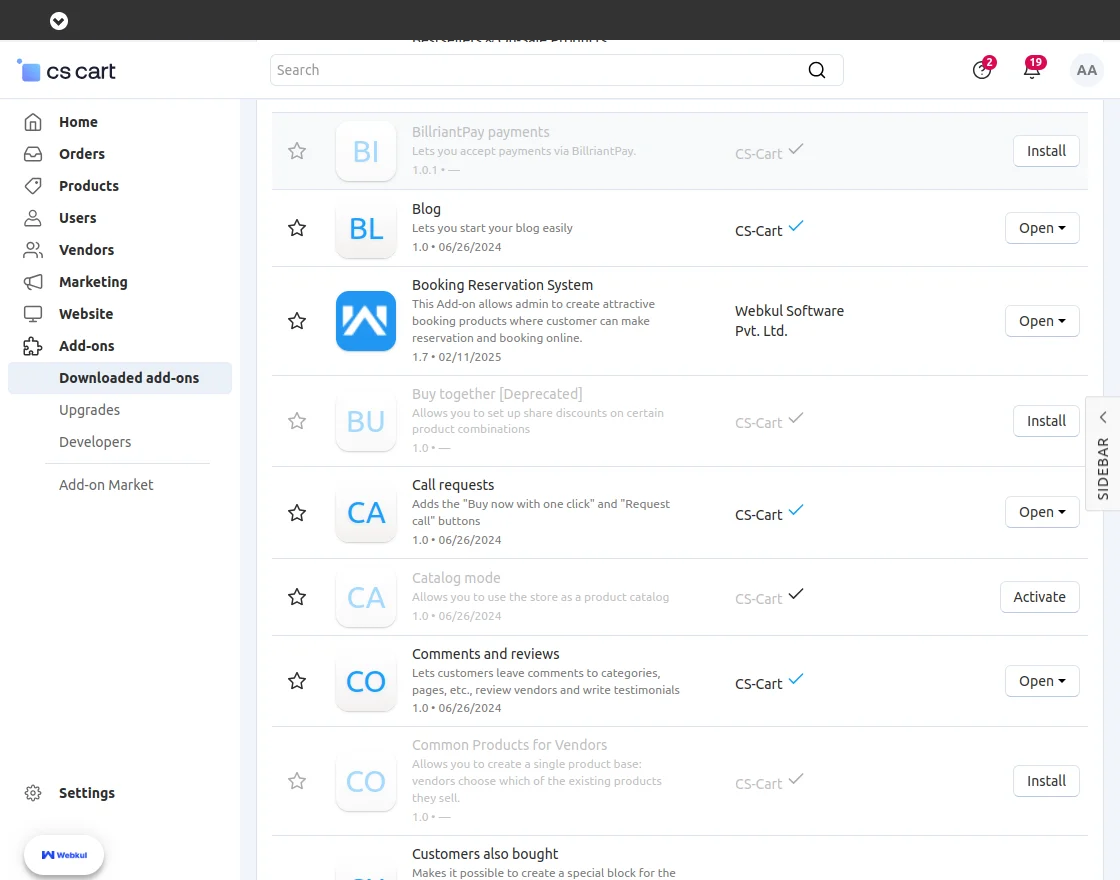The image size is (1120, 880).
Task: Click the Booking Reservation System add-on logo
Action: (366, 321)
